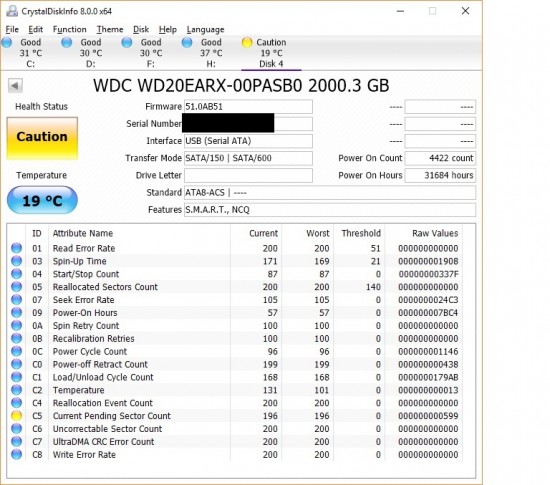Click status orb of Load/Unload Cycle Count row

[16, 377]
